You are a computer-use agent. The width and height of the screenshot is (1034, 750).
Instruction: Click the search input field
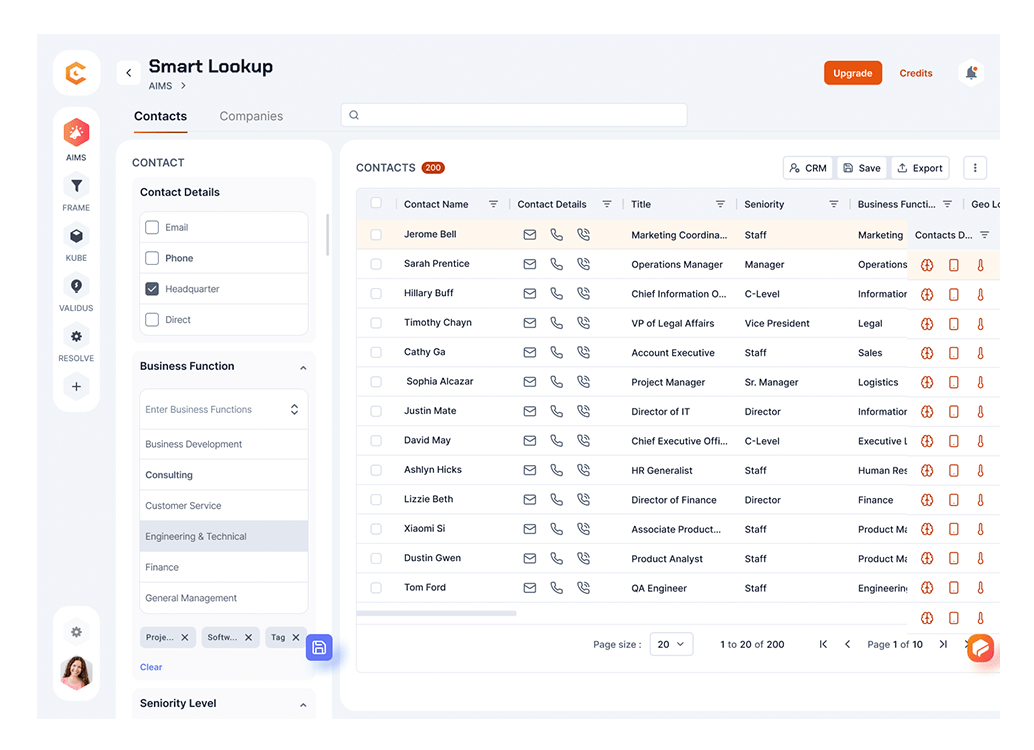(514, 115)
